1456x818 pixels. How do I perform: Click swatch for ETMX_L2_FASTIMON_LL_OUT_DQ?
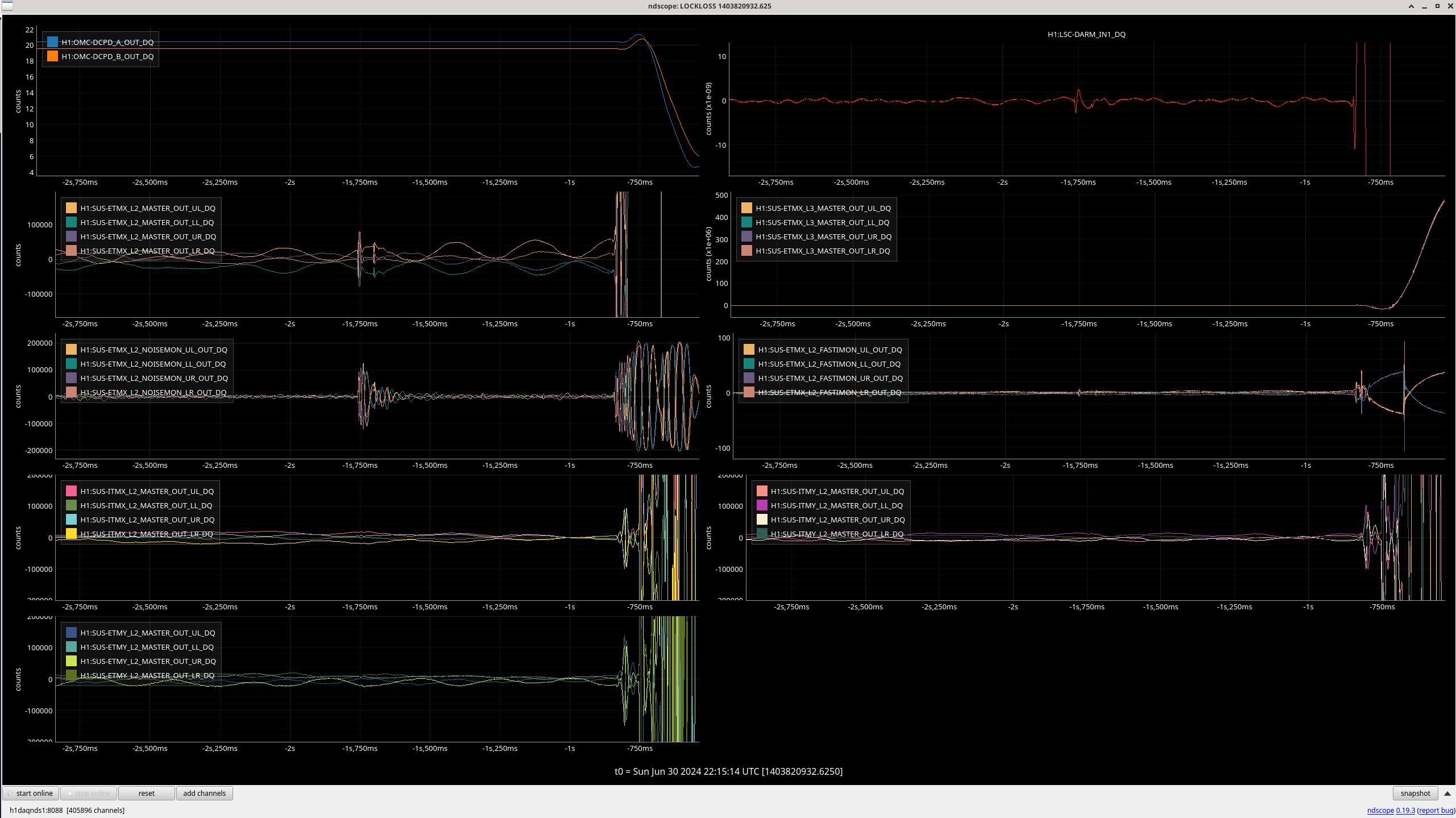coord(749,364)
